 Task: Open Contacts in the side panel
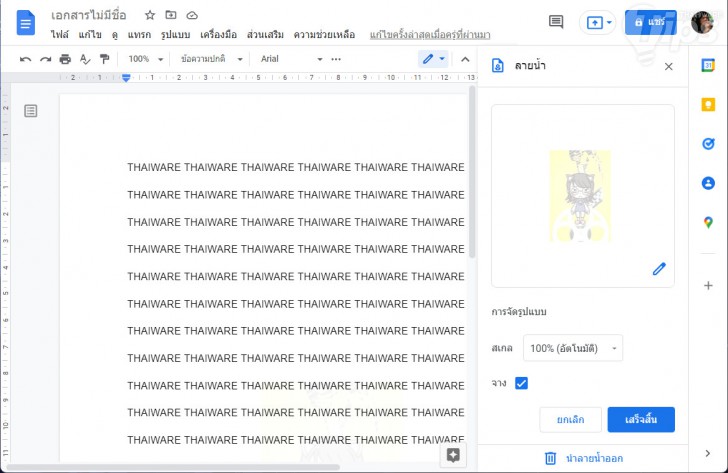point(708,183)
